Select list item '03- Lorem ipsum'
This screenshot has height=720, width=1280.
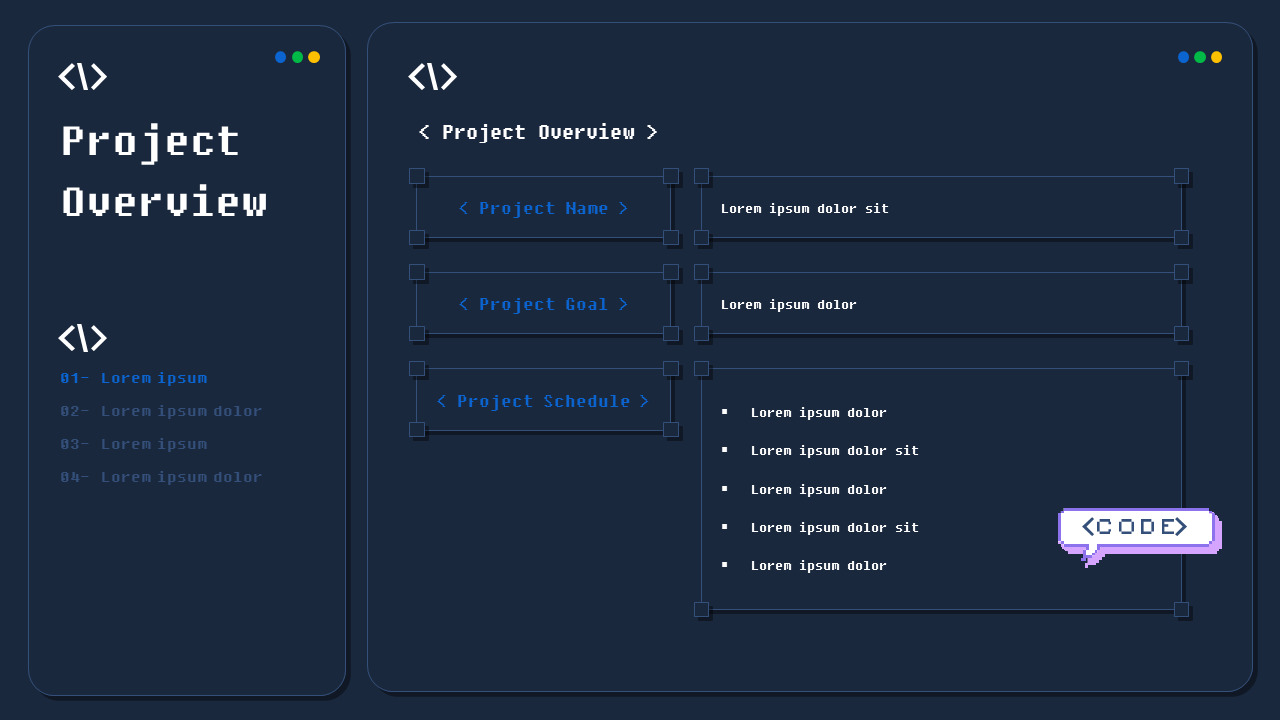[134, 444]
